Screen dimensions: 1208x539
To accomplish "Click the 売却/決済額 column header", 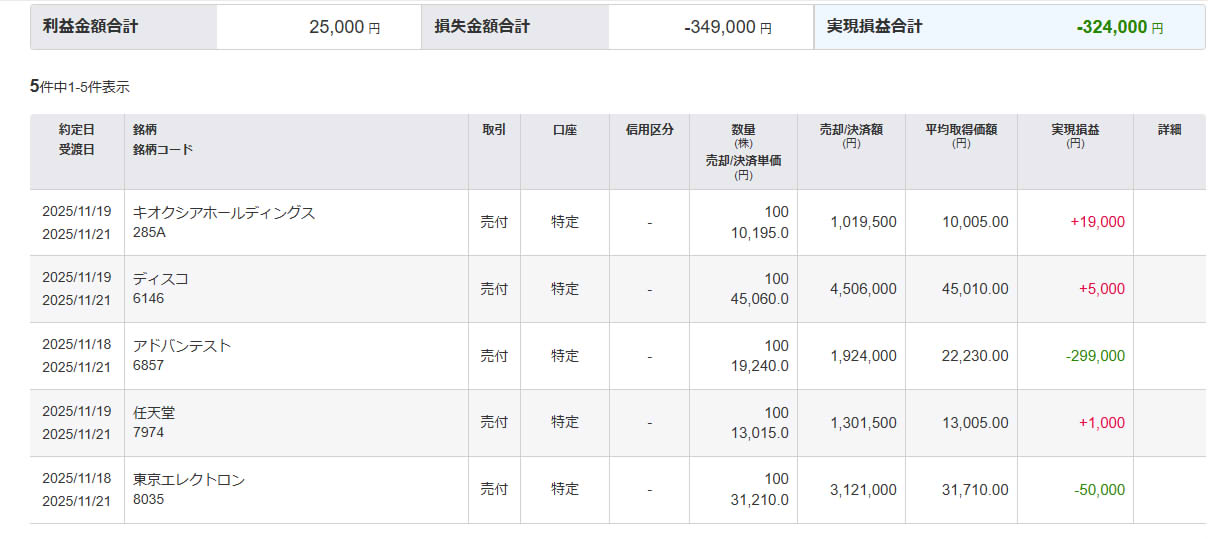I will [x=851, y=130].
